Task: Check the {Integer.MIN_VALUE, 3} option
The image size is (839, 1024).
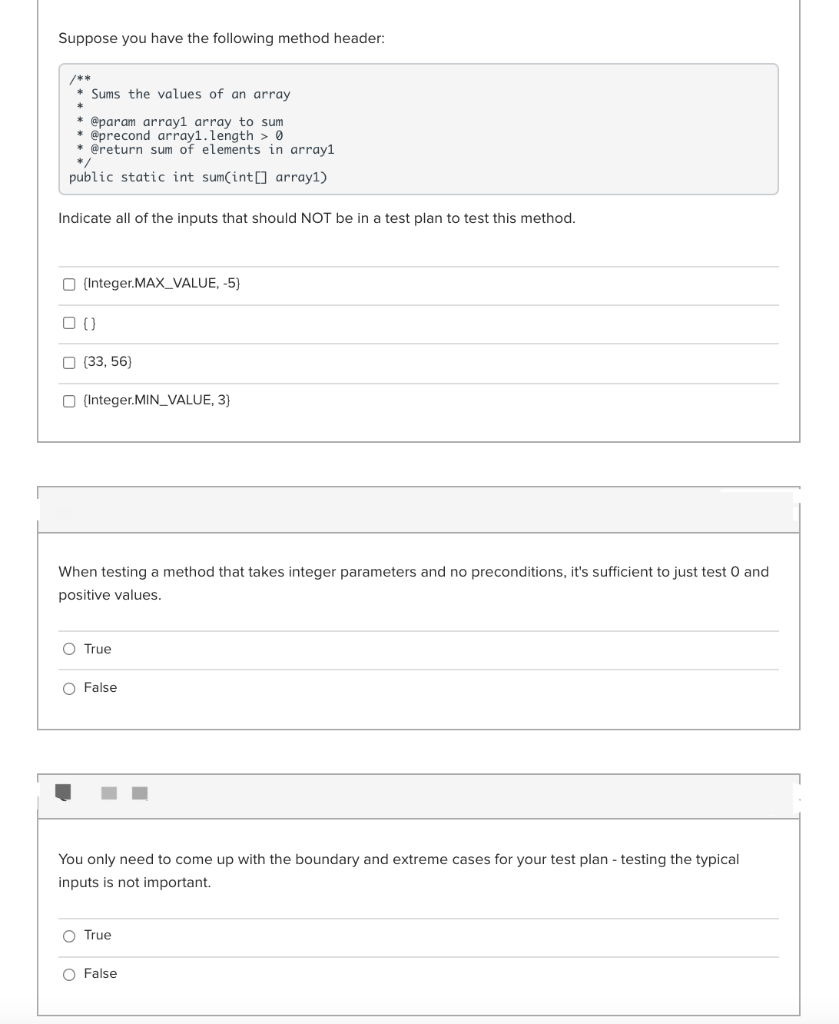Action: coord(68,399)
